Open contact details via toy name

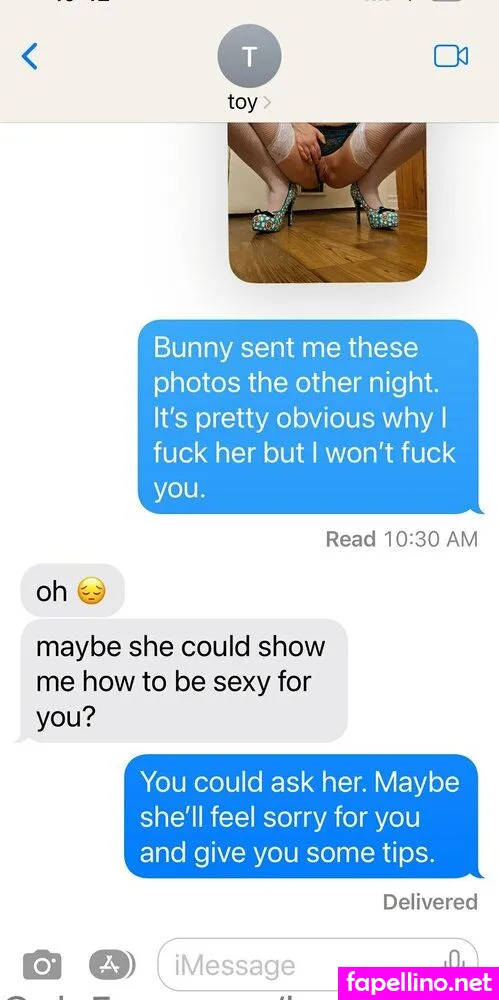(x=242, y=102)
